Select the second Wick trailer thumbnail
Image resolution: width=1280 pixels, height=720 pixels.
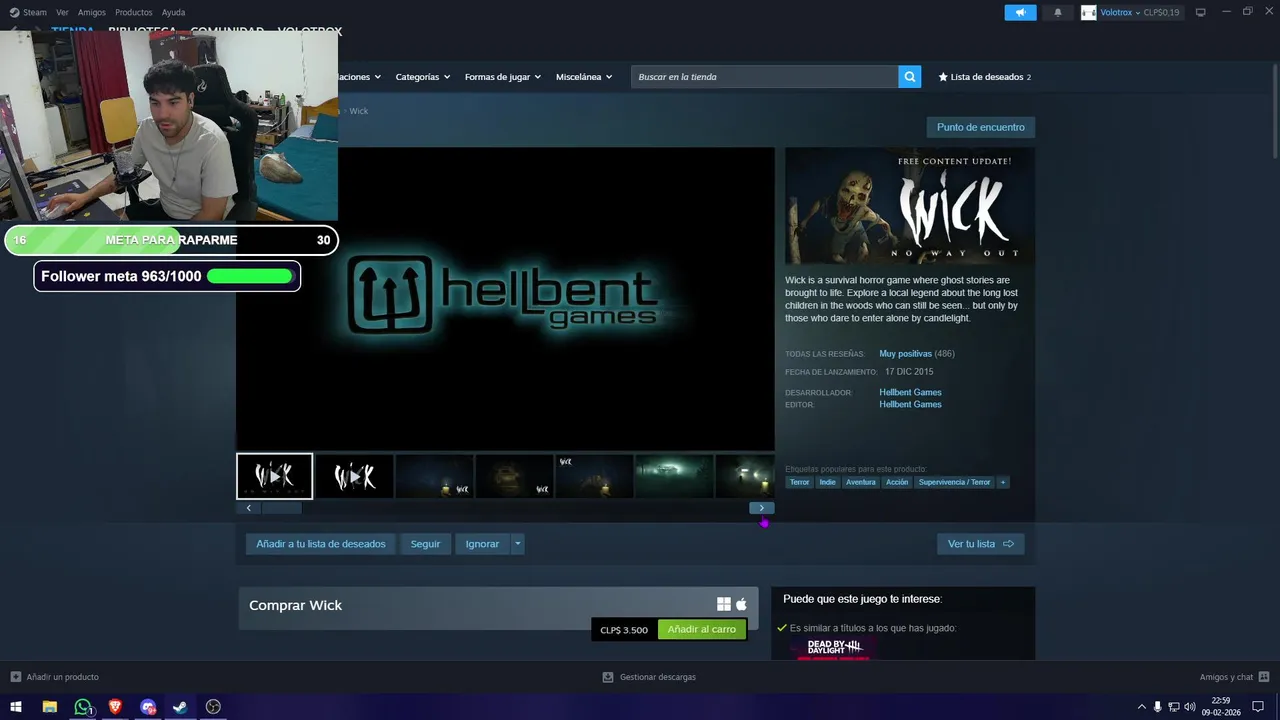pos(354,477)
